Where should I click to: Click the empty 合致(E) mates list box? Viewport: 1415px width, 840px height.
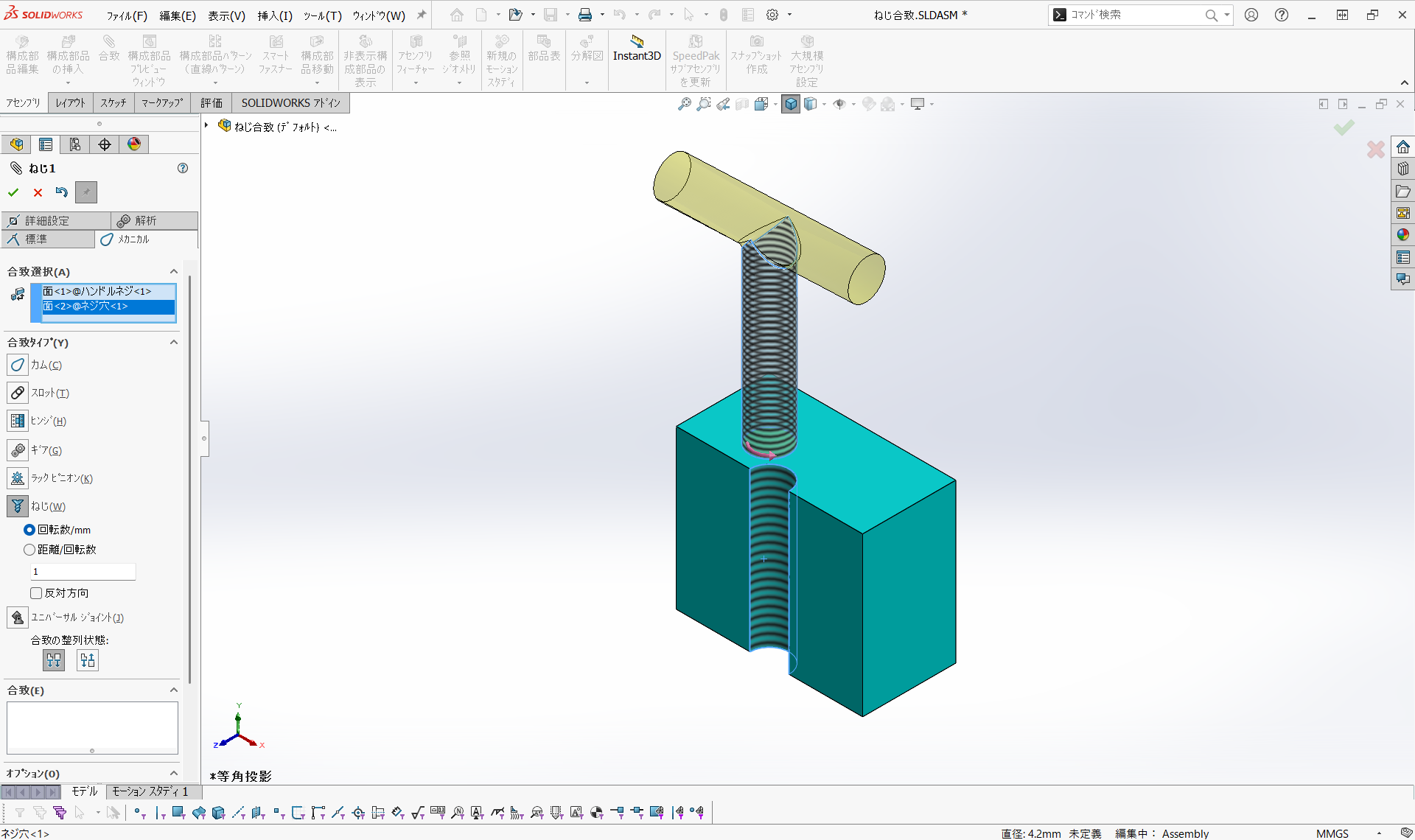click(92, 727)
